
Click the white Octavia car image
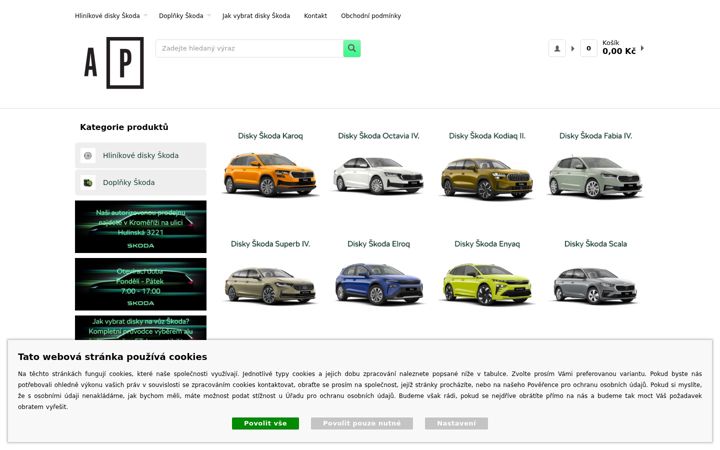[x=378, y=175]
